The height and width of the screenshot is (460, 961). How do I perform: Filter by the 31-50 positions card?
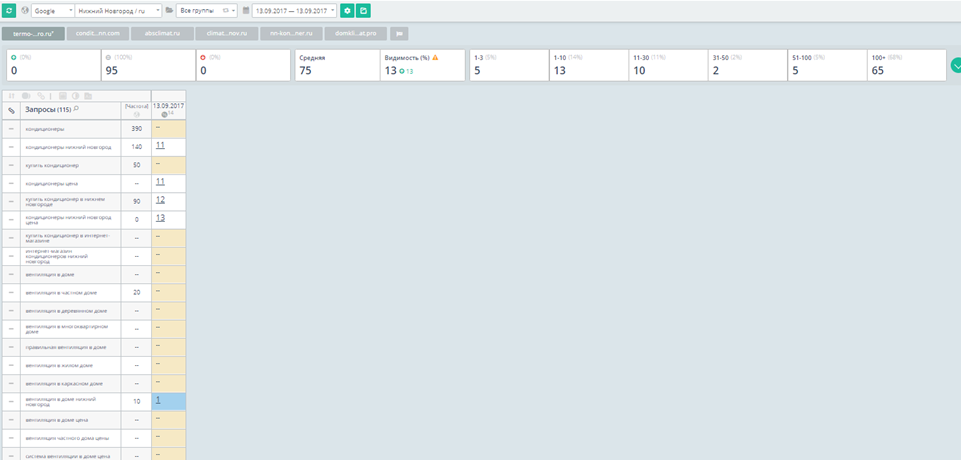748,65
